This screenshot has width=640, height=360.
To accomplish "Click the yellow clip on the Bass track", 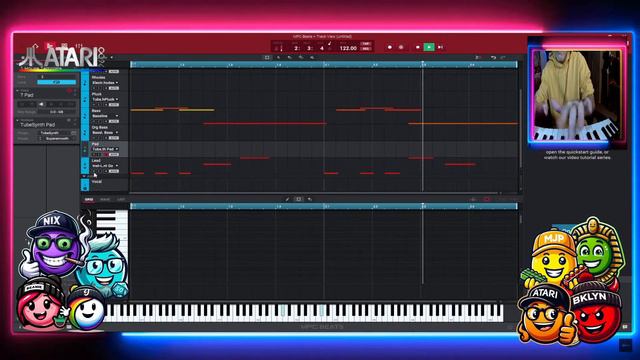I will point(196,110).
